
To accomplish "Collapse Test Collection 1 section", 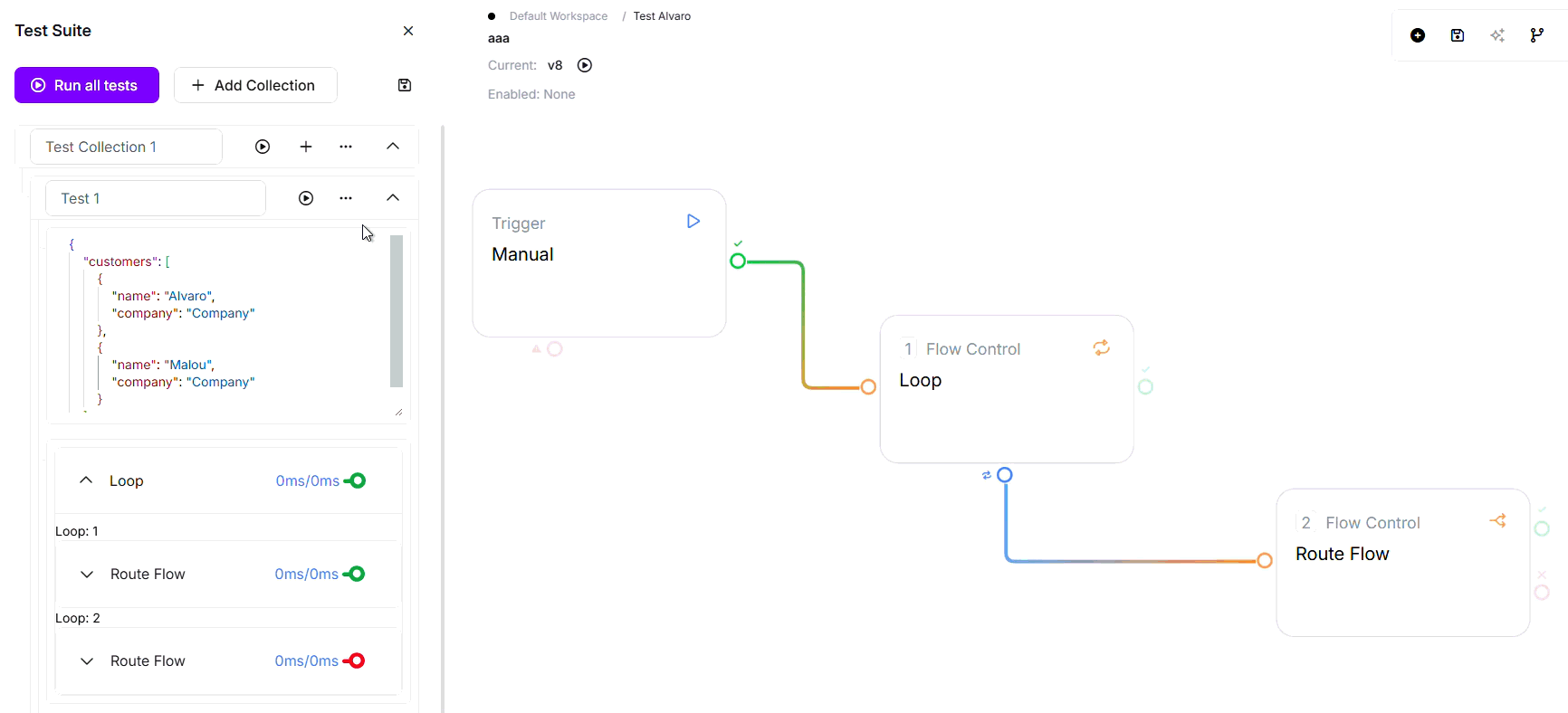I will [x=393, y=147].
